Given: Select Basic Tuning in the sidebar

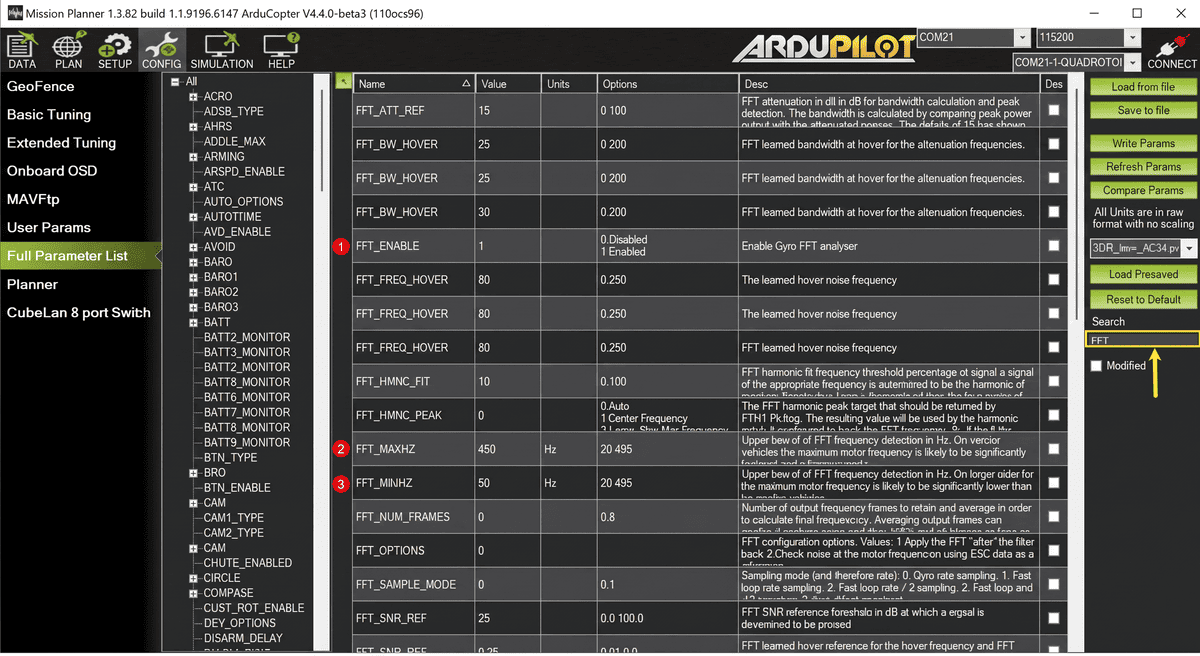Looking at the screenshot, I should (x=49, y=115).
